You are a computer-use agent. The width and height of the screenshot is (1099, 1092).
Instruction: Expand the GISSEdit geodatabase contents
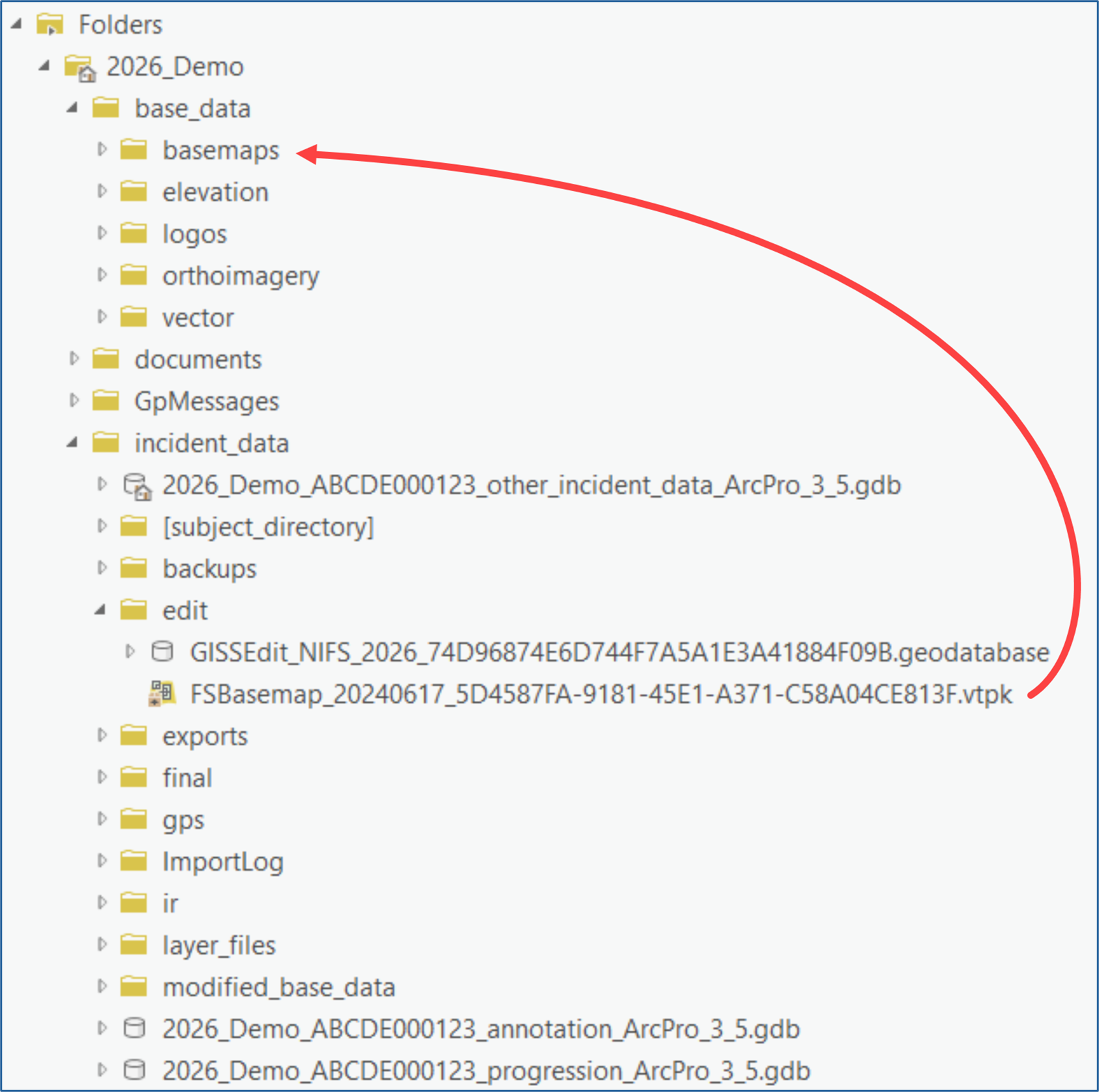pos(130,651)
